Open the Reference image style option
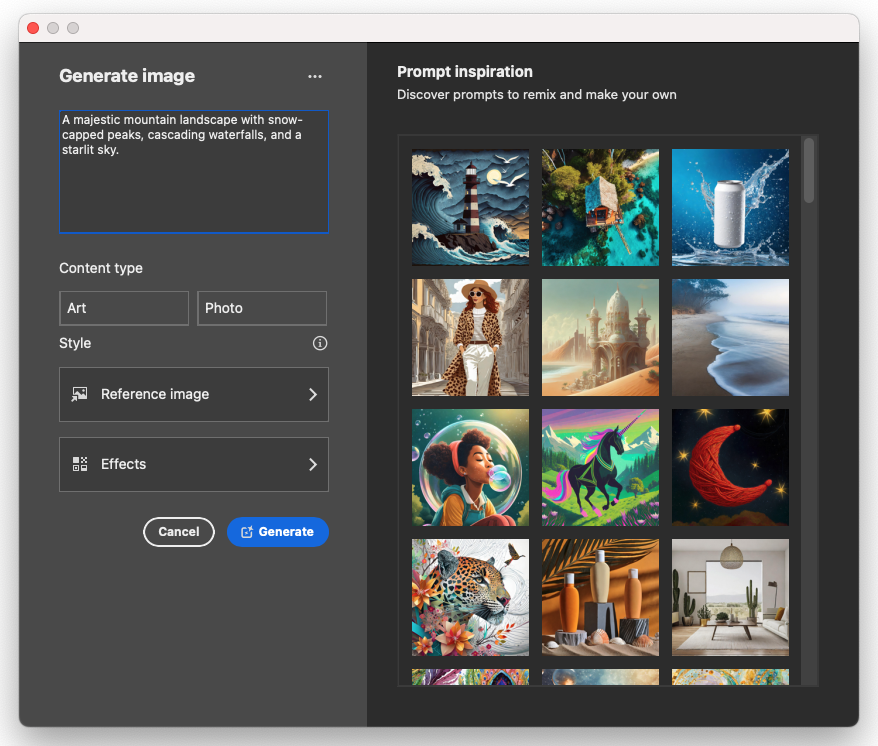 point(194,394)
